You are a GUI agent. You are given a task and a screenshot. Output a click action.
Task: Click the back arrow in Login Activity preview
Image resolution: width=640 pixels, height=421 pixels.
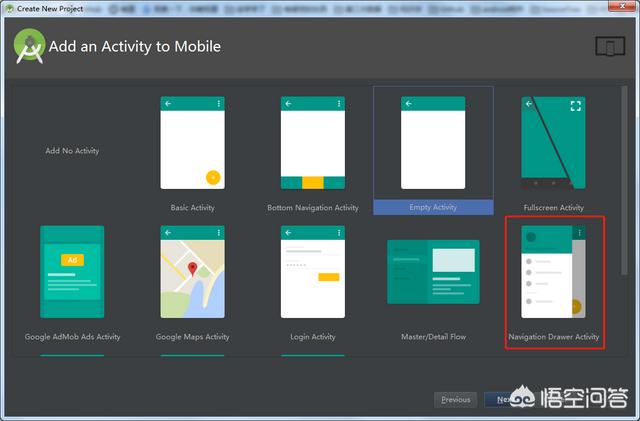(x=288, y=232)
